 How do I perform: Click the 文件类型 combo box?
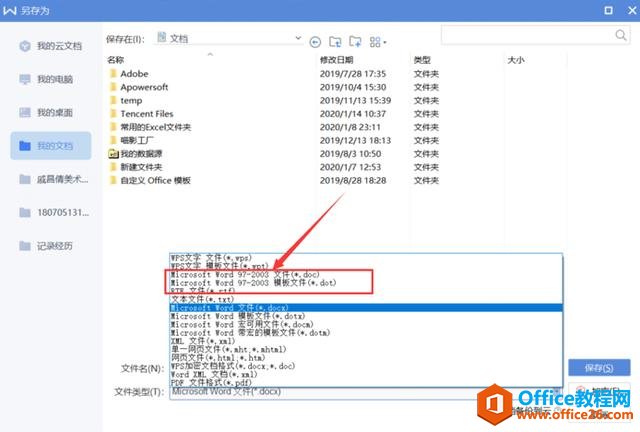point(366,392)
